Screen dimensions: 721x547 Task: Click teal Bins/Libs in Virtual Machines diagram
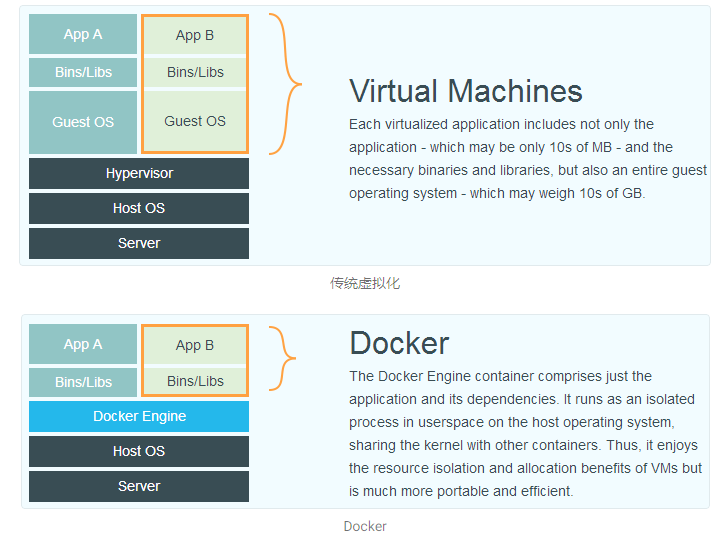coord(83,72)
